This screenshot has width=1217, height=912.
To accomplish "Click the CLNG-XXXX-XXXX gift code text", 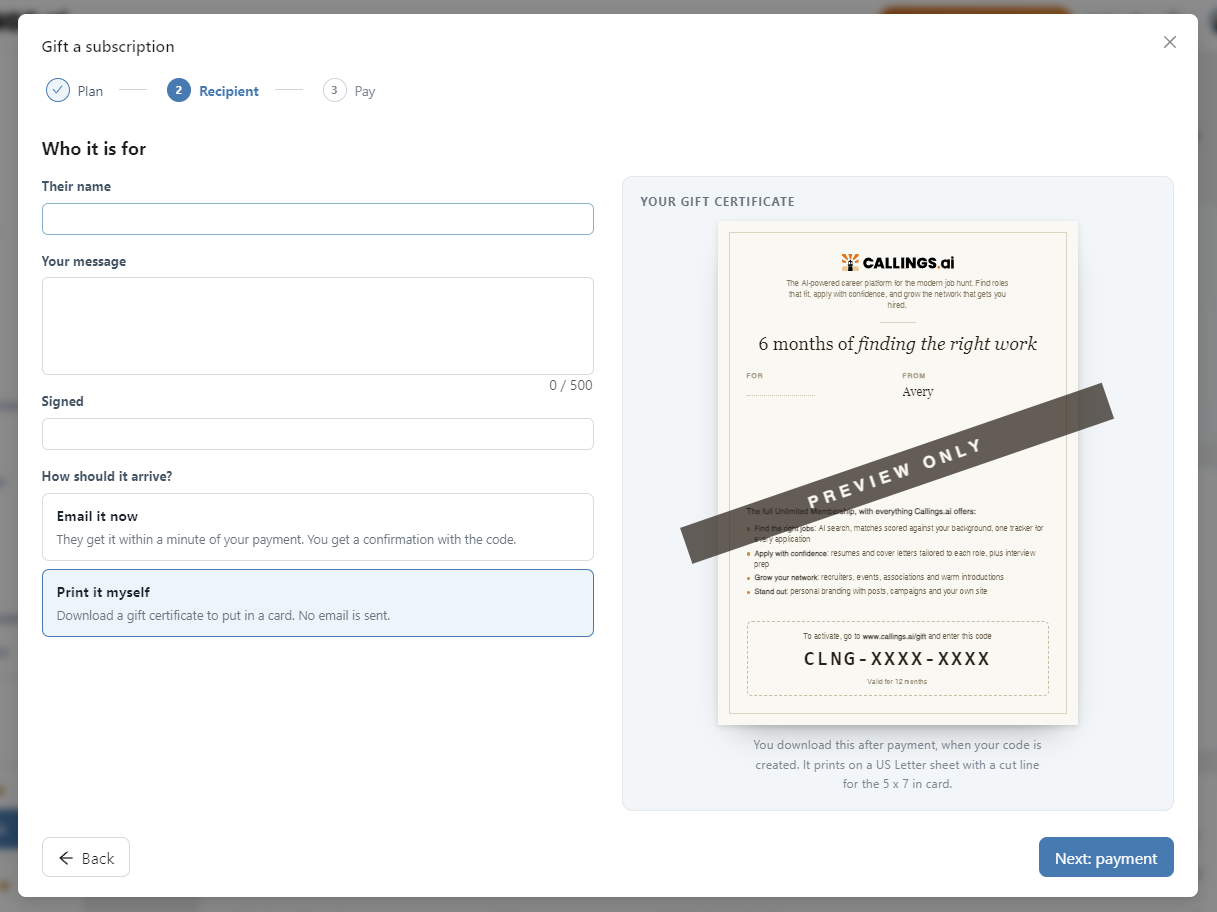I will click(x=898, y=659).
